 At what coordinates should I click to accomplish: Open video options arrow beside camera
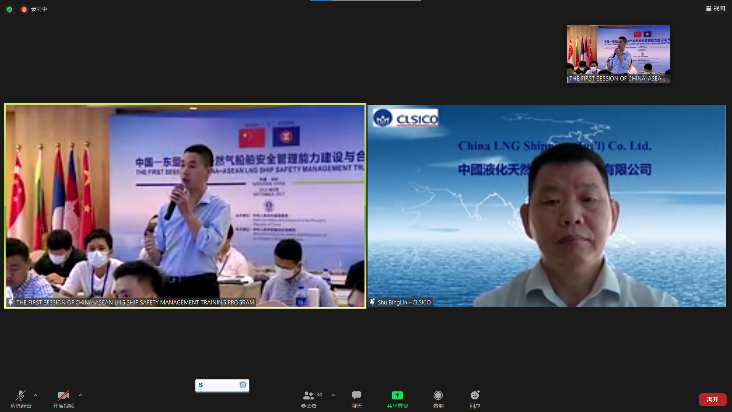point(80,395)
